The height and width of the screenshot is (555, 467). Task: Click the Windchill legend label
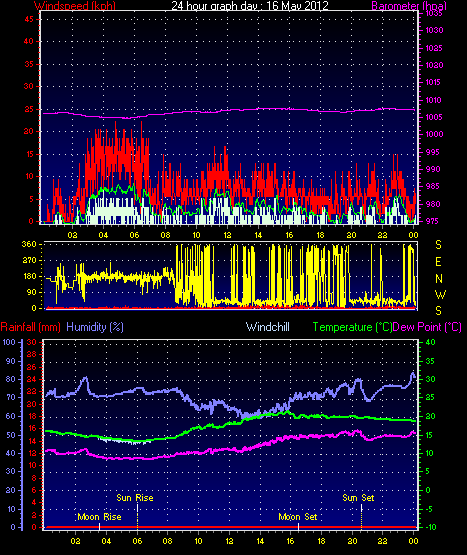[x=268, y=327]
